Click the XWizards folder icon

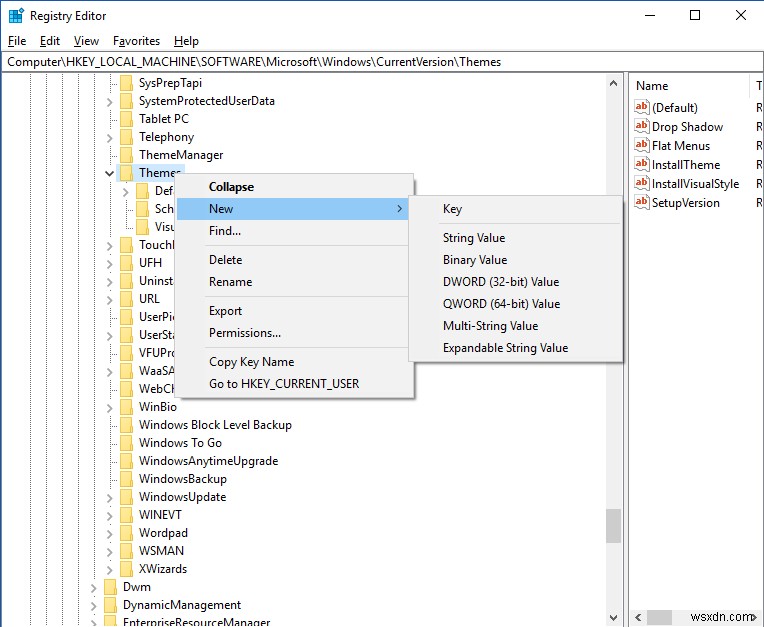[126, 569]
